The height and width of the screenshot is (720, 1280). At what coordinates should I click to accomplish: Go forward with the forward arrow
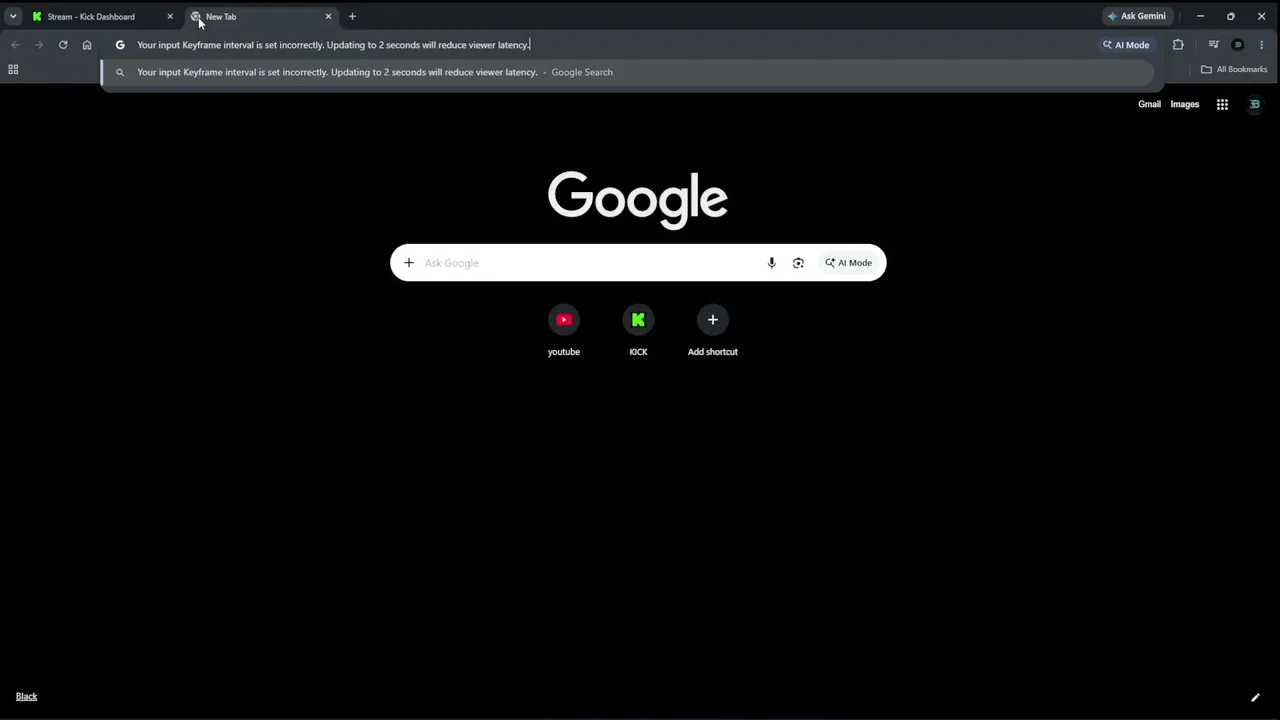click(x=39, y=45)
